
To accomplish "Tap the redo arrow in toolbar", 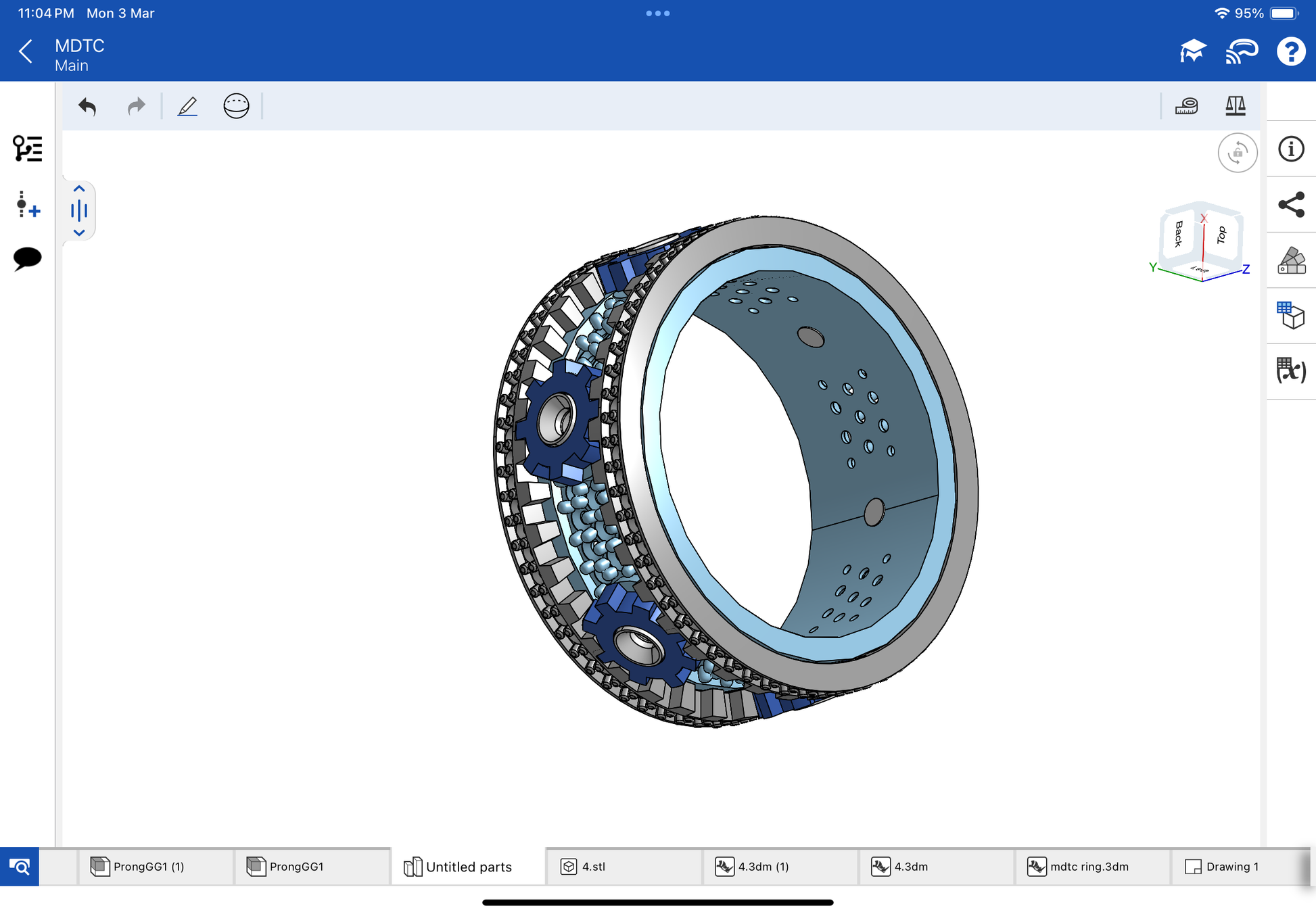I will pyautogui.click(x=136, y=106).
